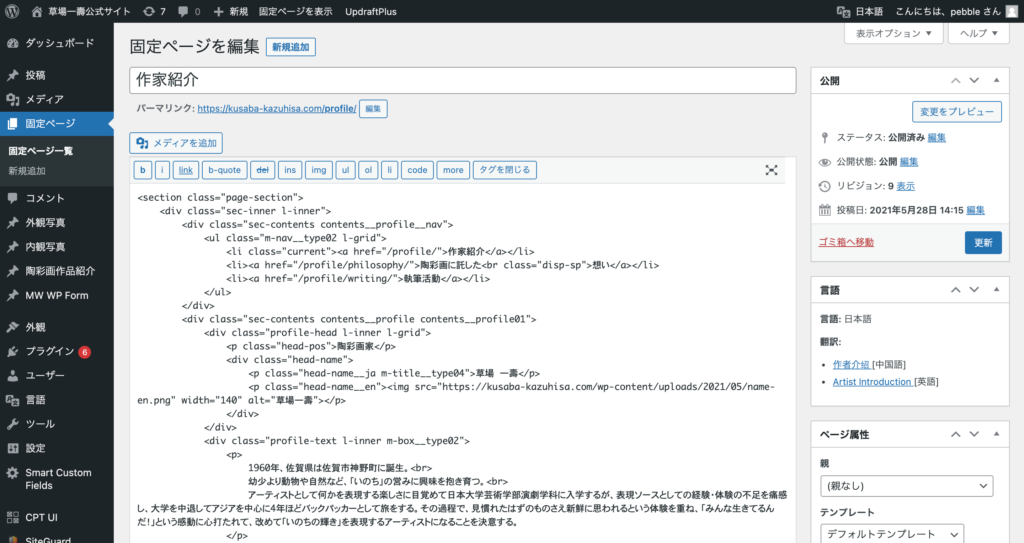Collapse the 言語 panel
The image size is (1024, 543).
pyautogui.click(x=996, y=290)
